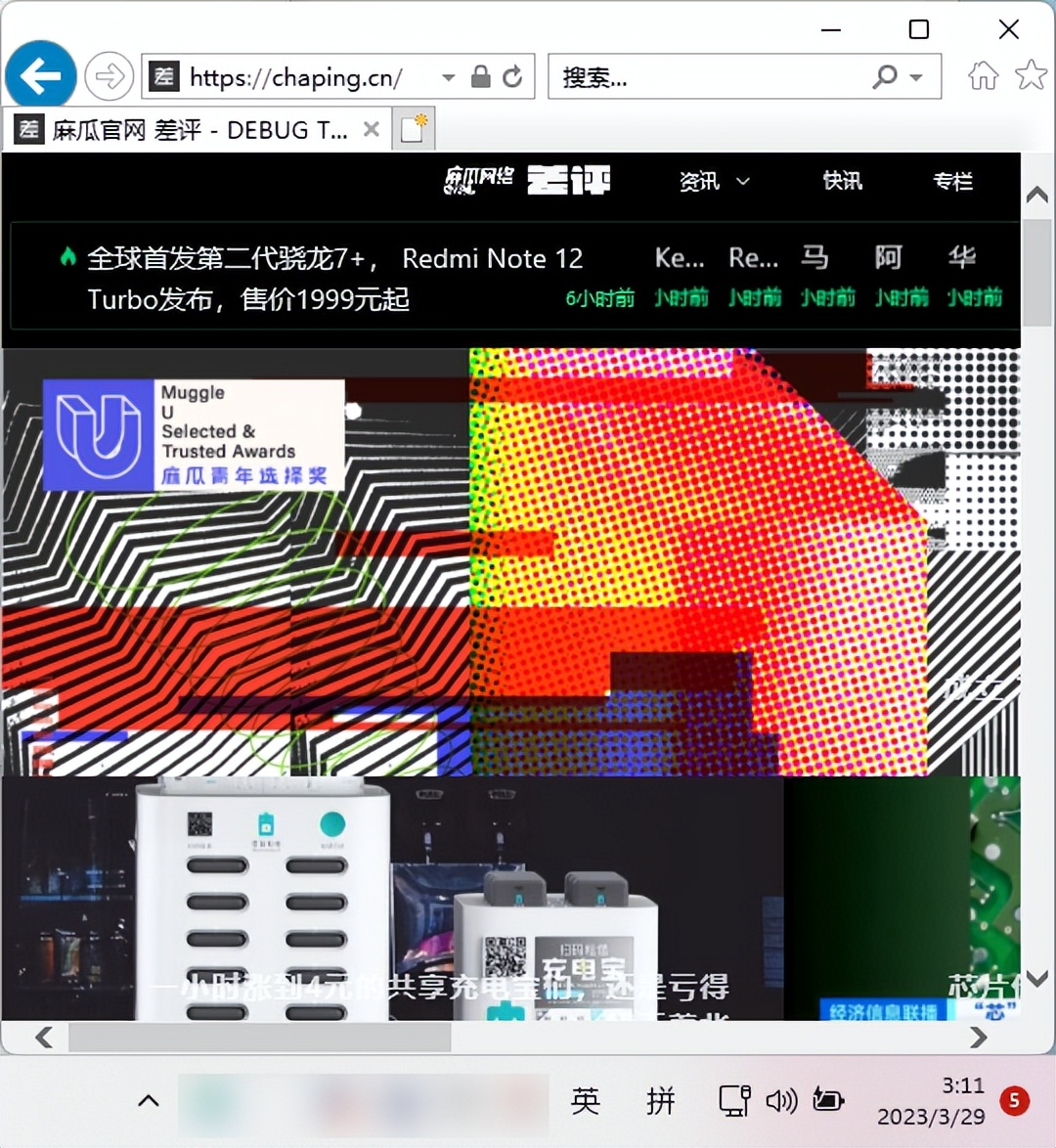This screenshot has height=1148, width=1056.
Task: Click the green flame icon beside the headline ticker
Action: point(66,255)
